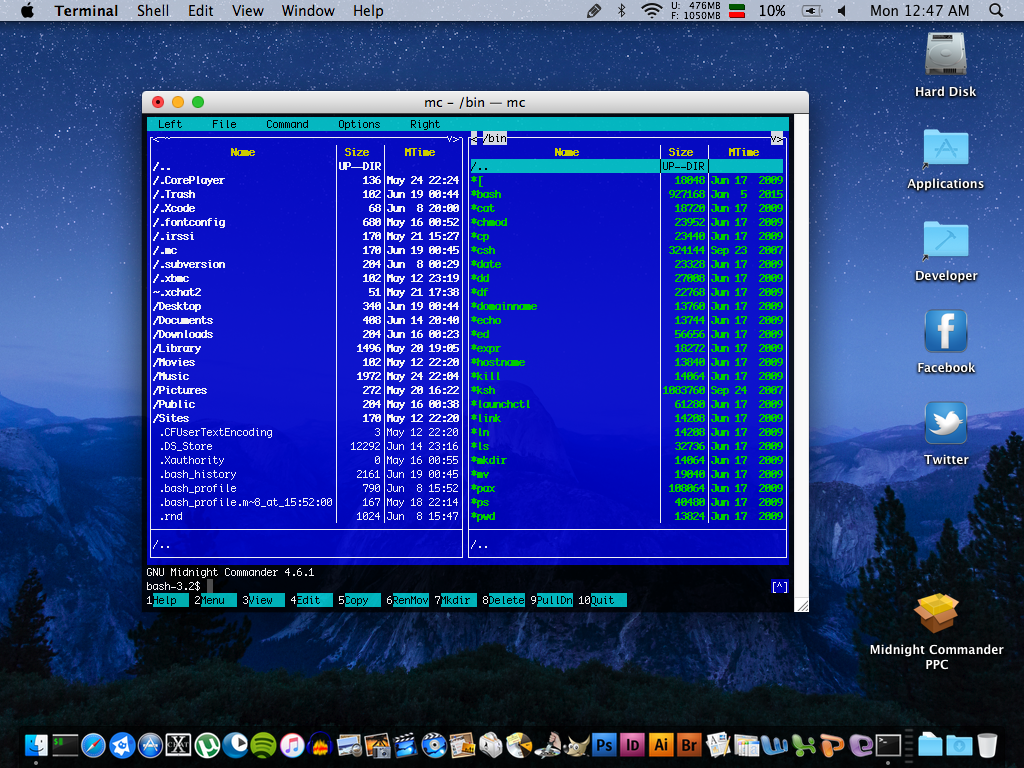Click the 6RenMov function key button
Screen dimensions: 1024x768
click(408, 600)
